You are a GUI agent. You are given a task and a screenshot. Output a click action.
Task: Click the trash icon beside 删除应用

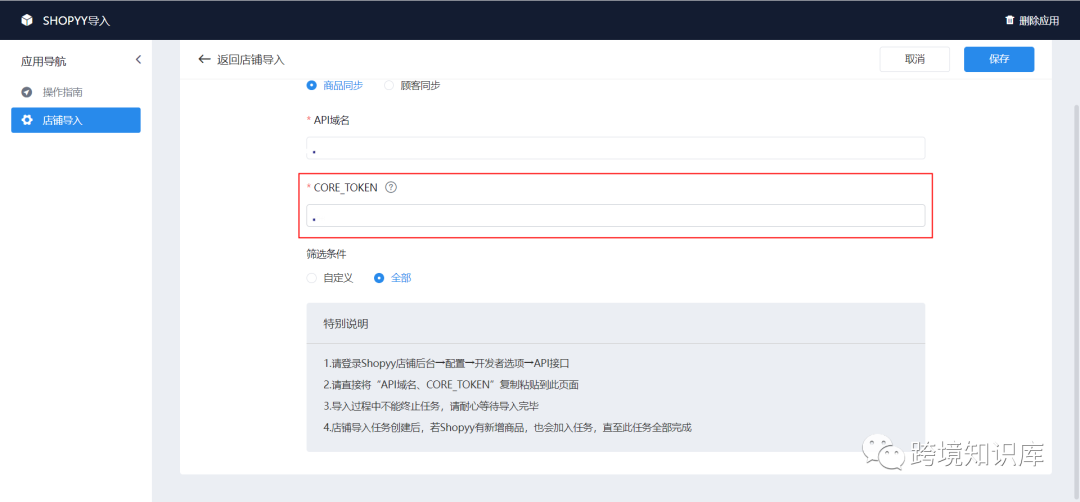[x=1010, y=20]
